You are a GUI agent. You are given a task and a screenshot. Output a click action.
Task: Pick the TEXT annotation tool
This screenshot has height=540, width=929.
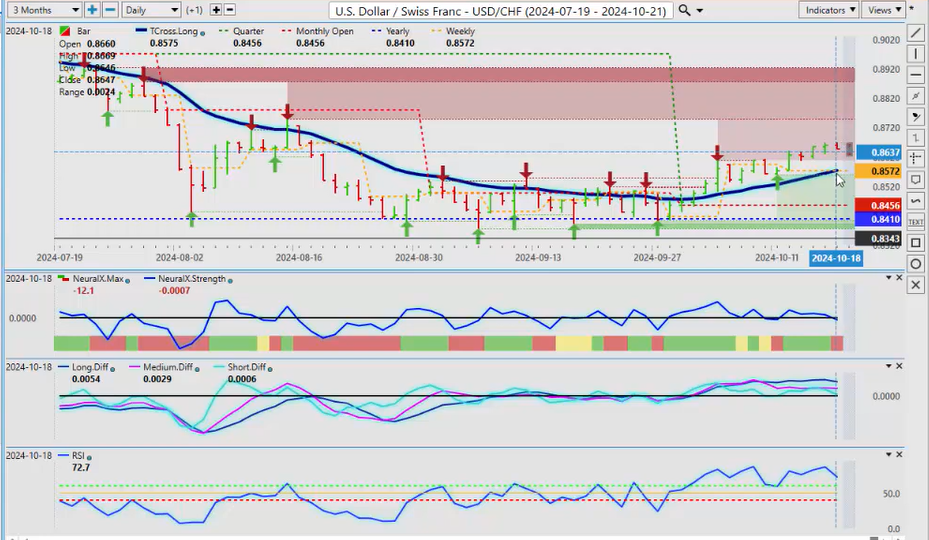point(916,222)
